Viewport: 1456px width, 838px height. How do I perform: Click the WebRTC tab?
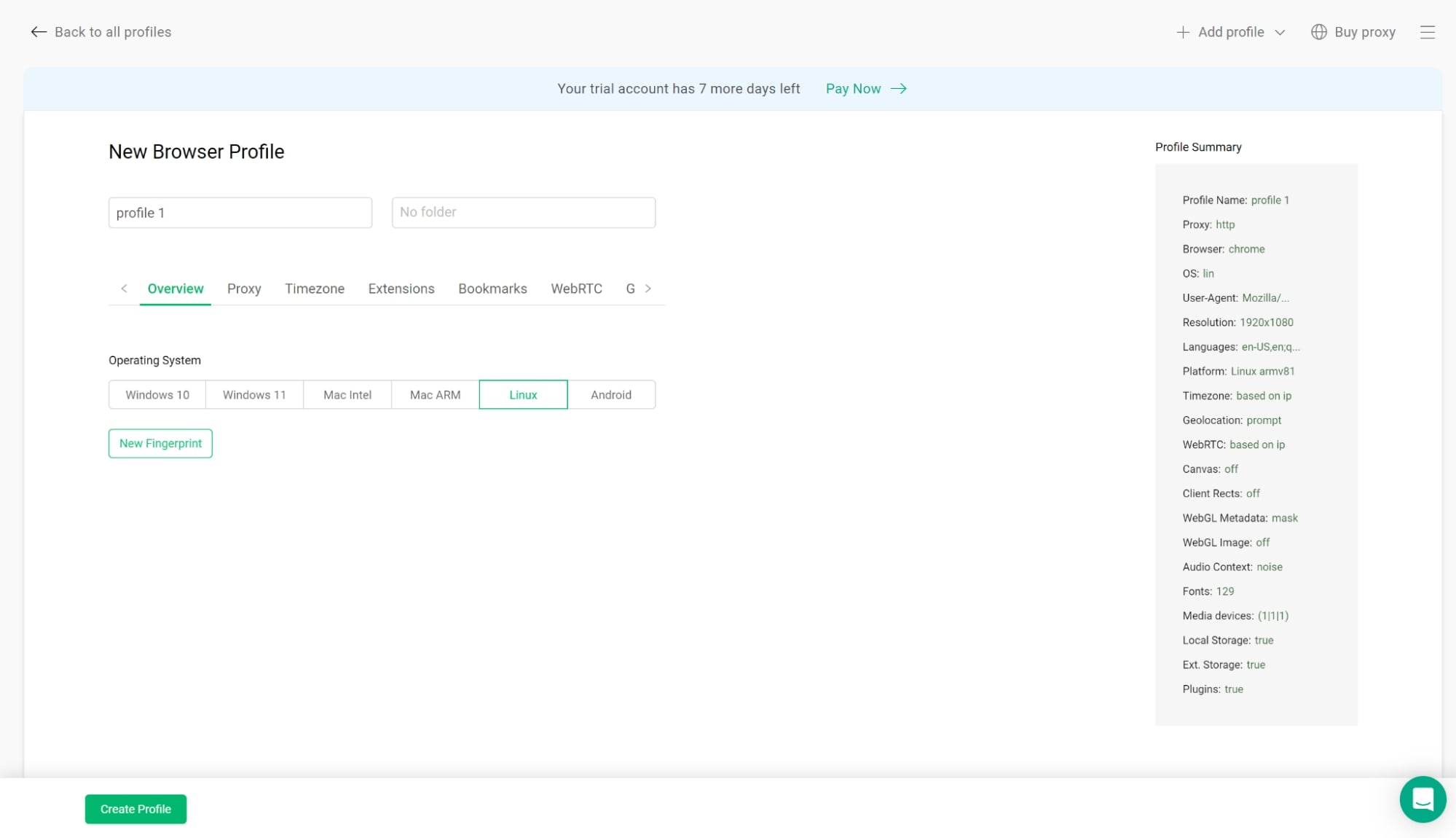point(576,289)
